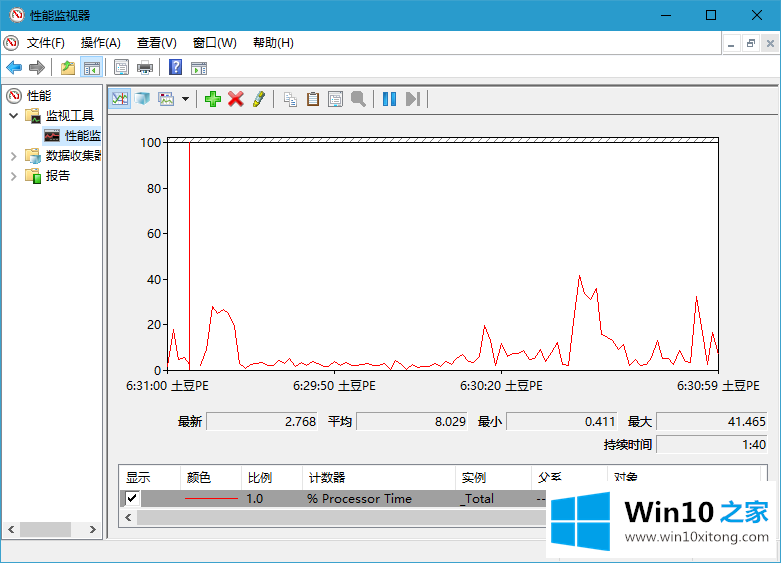Expand the 数据收集器 tree node

click(x=13, y=156)
